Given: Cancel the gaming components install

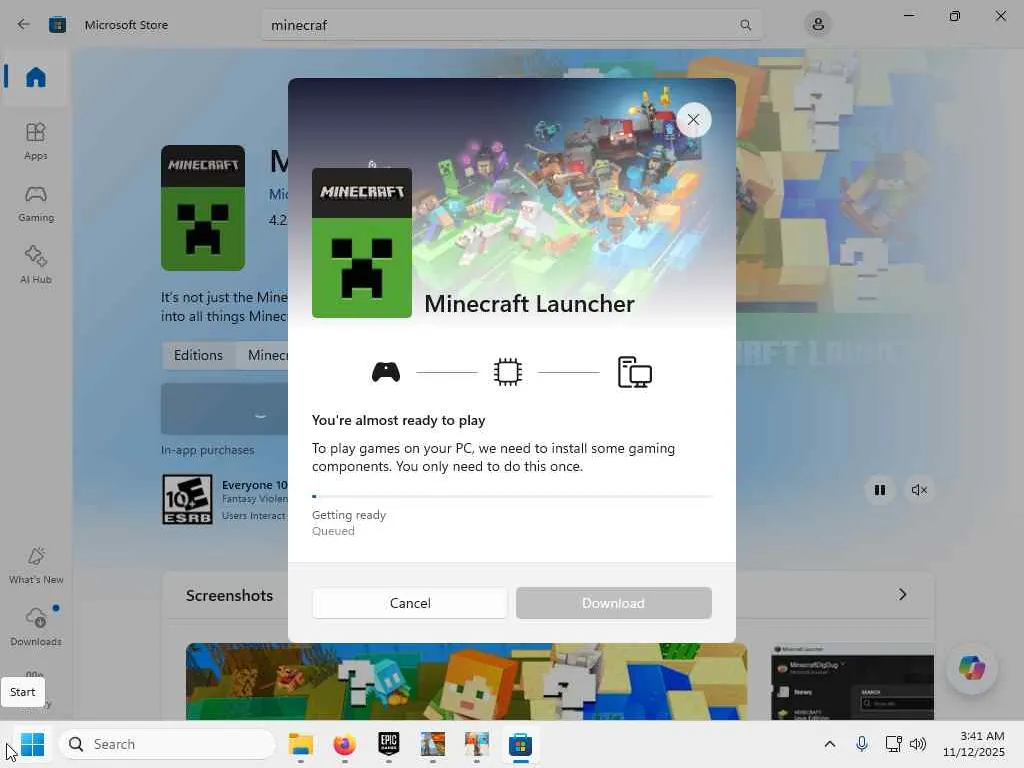Looking at the screenshot, I should [x=409, y=603].
